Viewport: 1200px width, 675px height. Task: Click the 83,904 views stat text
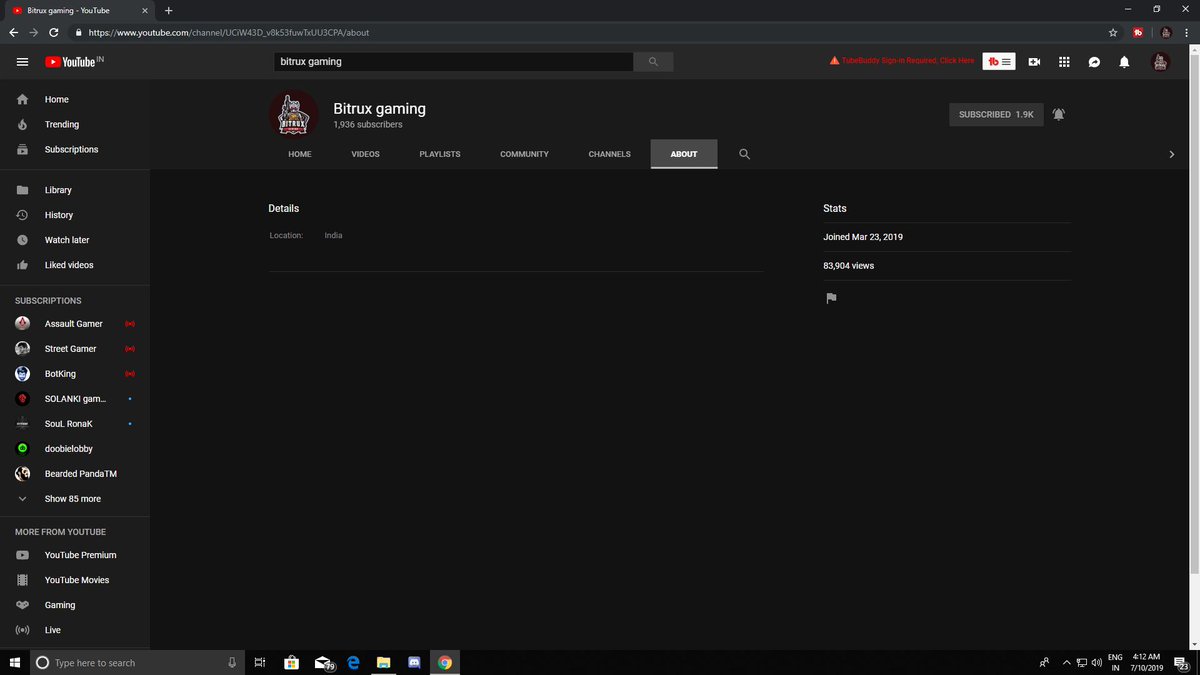[848, 266]
